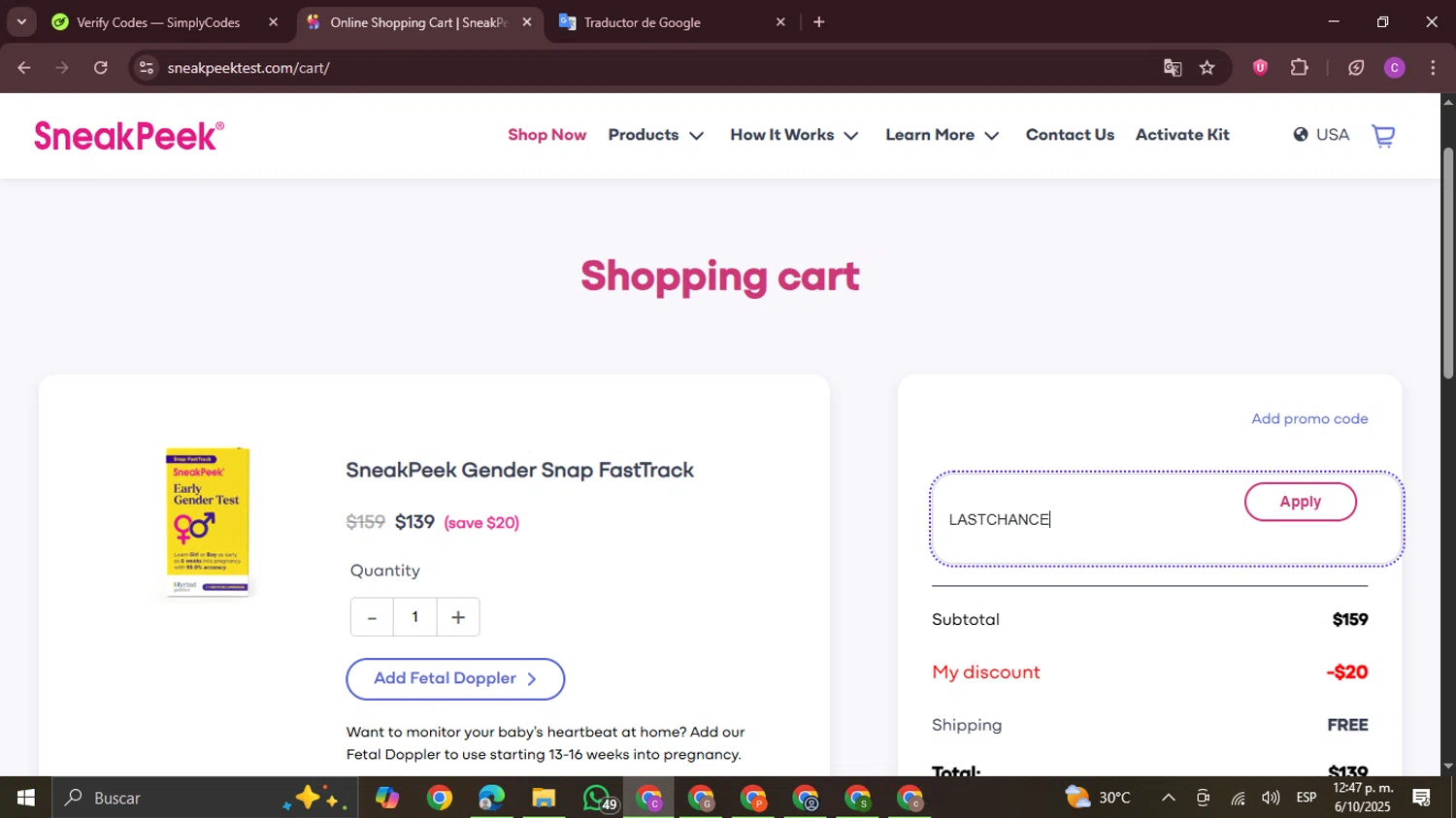Switch to Verify Codes — SimplyCodes tab
Image resolution: width=1456 pixels, height=818 pixels.
(x=158, y=22)
